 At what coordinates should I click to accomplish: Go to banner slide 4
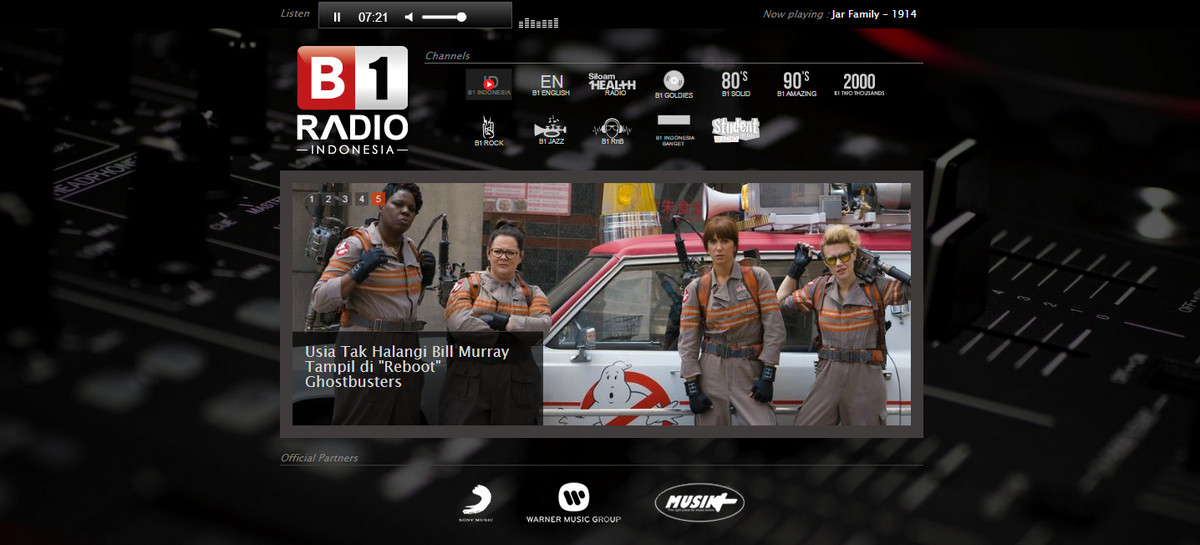click(361, 199)
